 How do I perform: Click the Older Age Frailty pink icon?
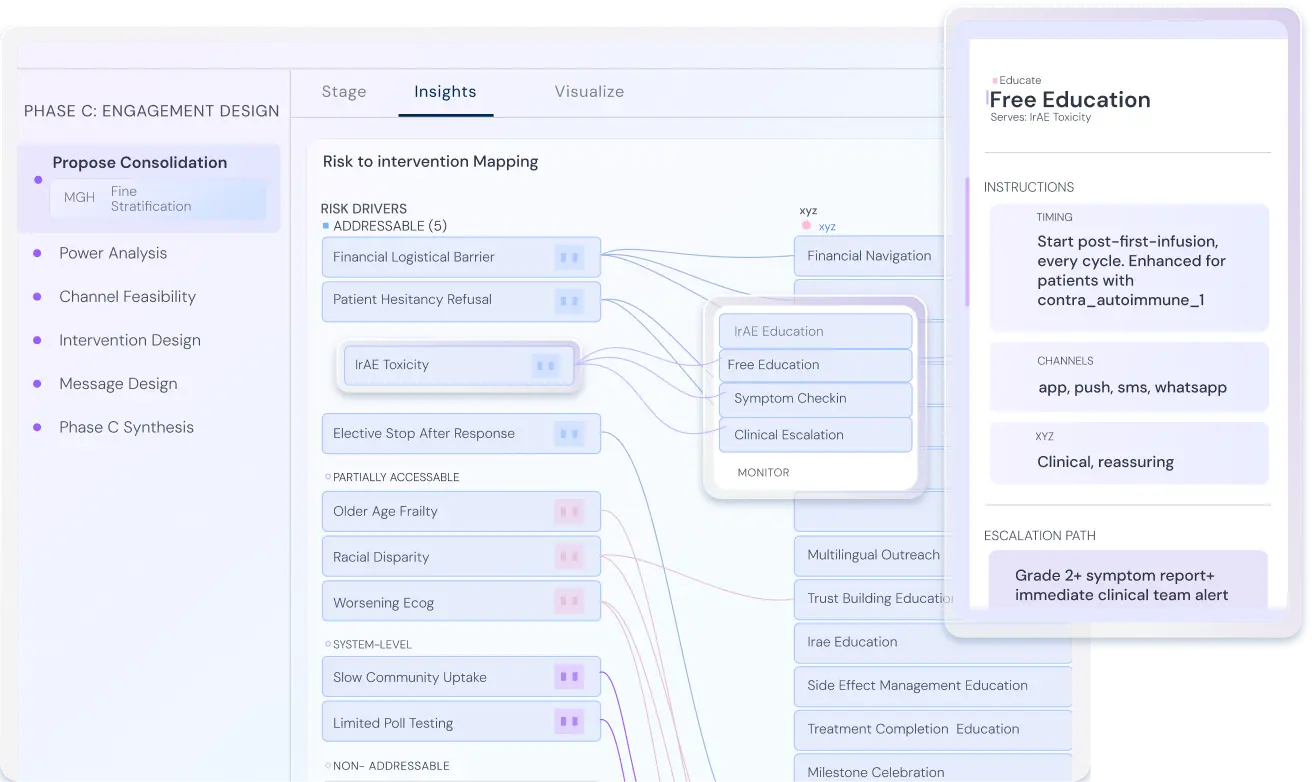pos(570,512)
